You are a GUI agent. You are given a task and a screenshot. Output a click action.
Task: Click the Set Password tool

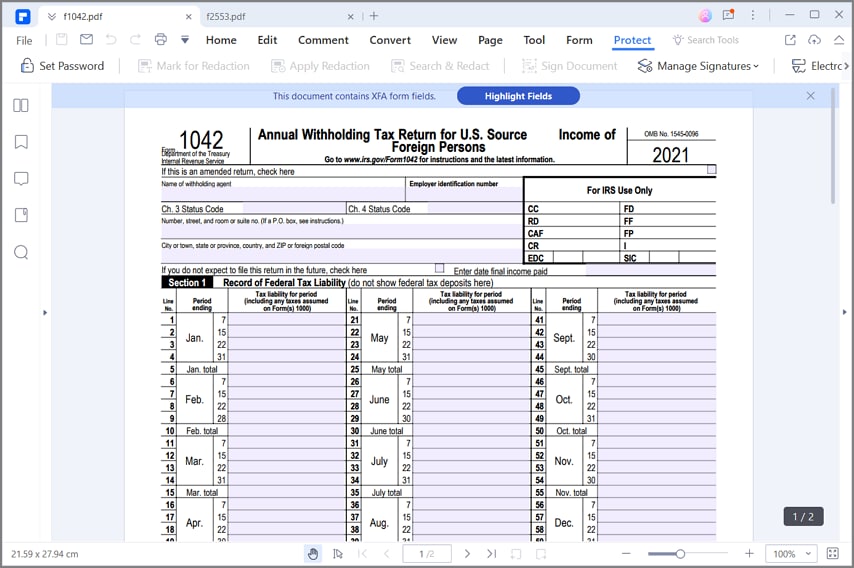pos(62,66)
